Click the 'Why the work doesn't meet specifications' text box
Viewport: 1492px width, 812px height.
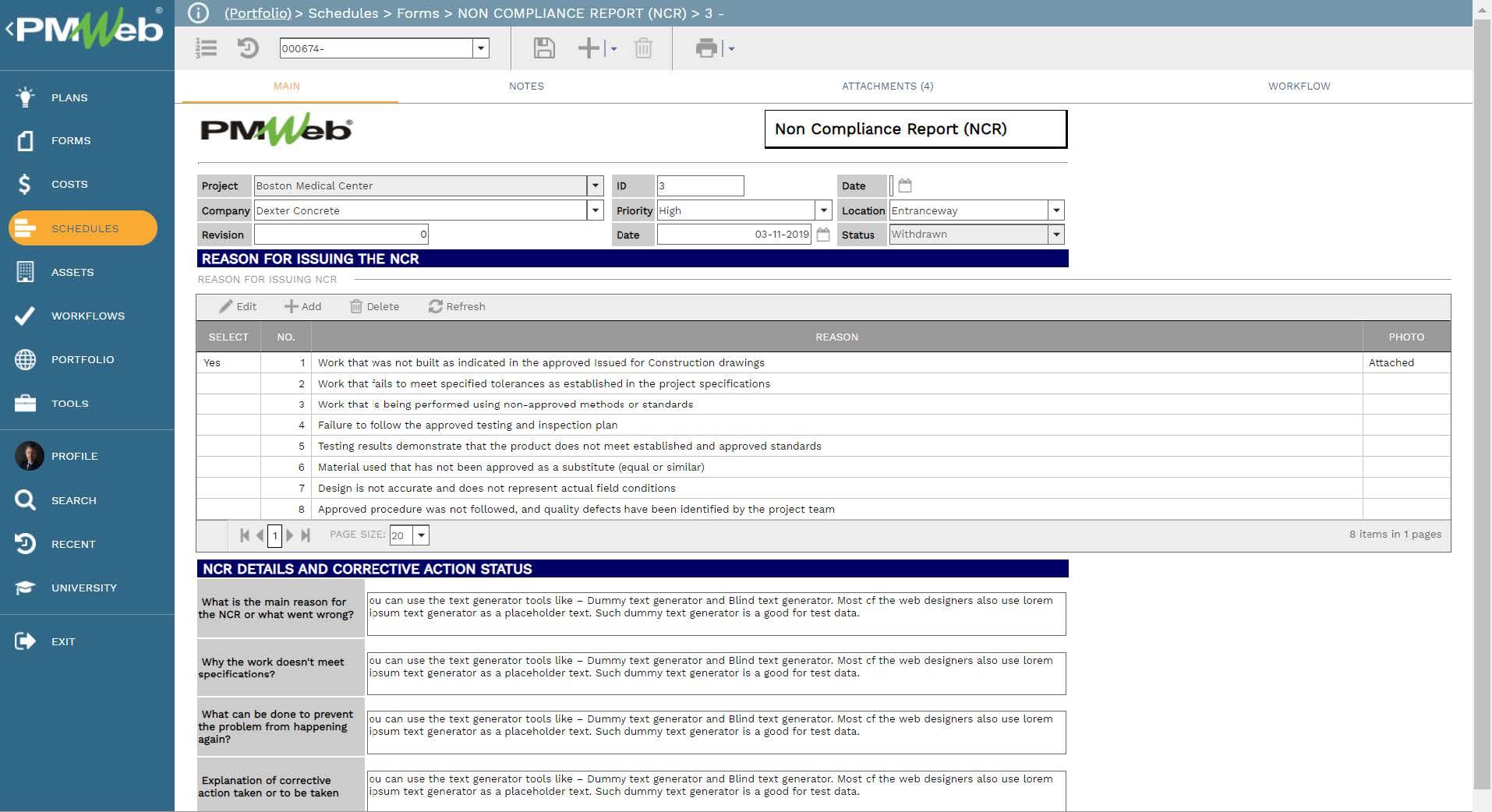(716, 673)
